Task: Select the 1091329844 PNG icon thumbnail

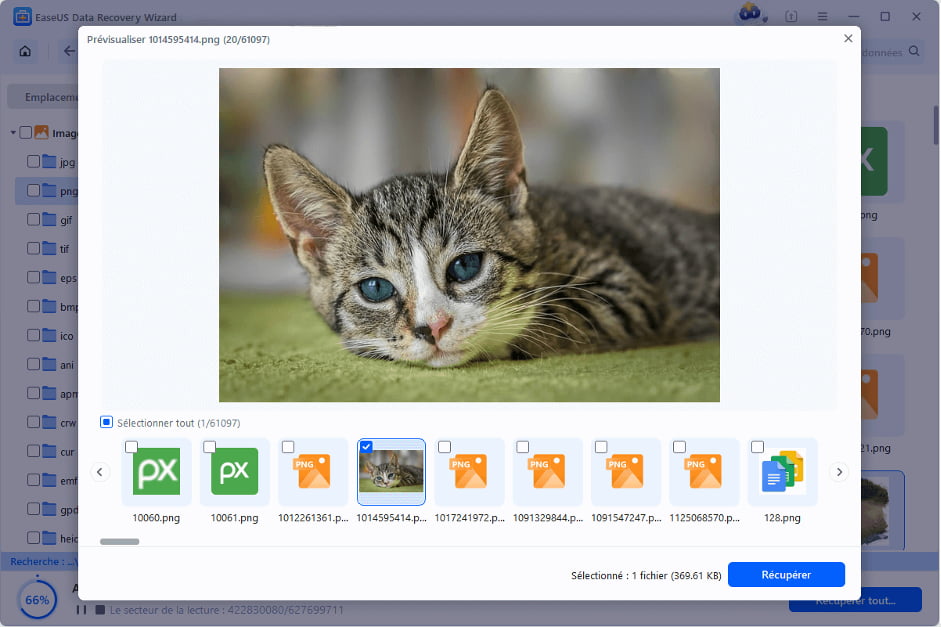Action: (547, 472)
